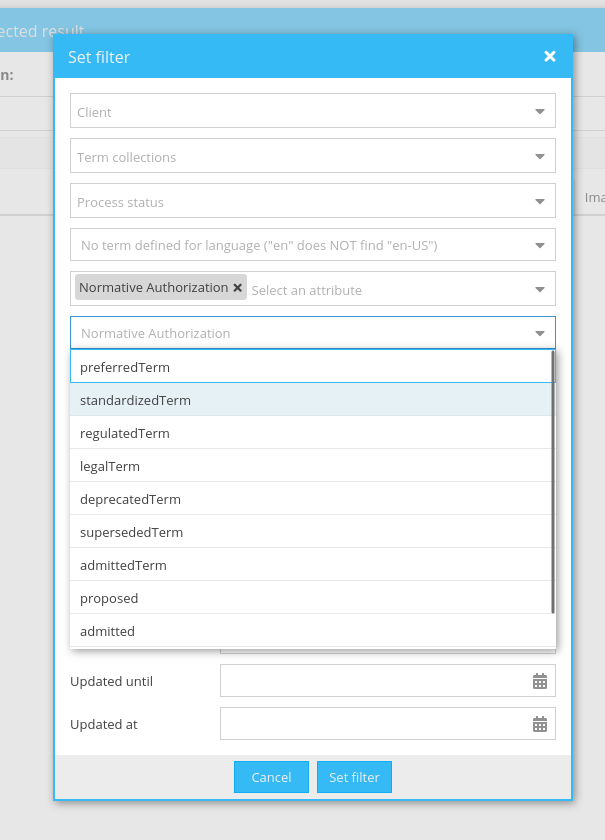Remove the Normative Authorization tag
This screenshot has width=605, height=840.
(x=238, y=288)
